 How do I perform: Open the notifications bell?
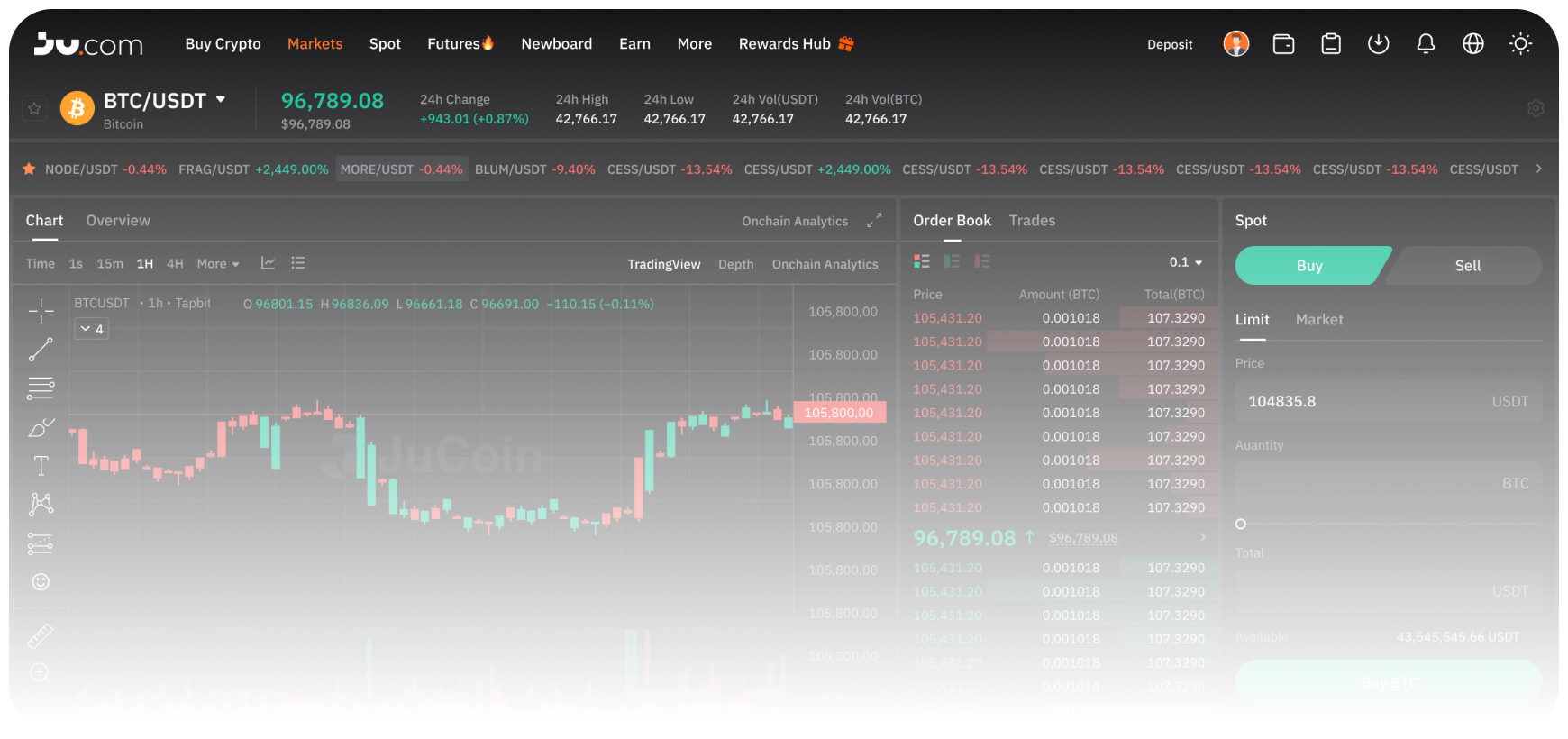pos(1426,44)
